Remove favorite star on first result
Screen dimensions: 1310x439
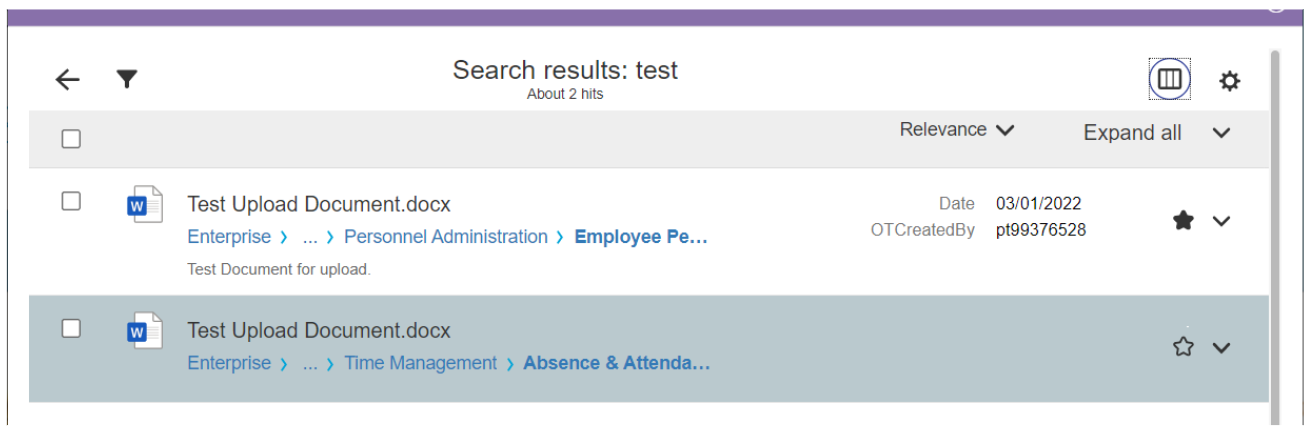tap(1183, 221)
